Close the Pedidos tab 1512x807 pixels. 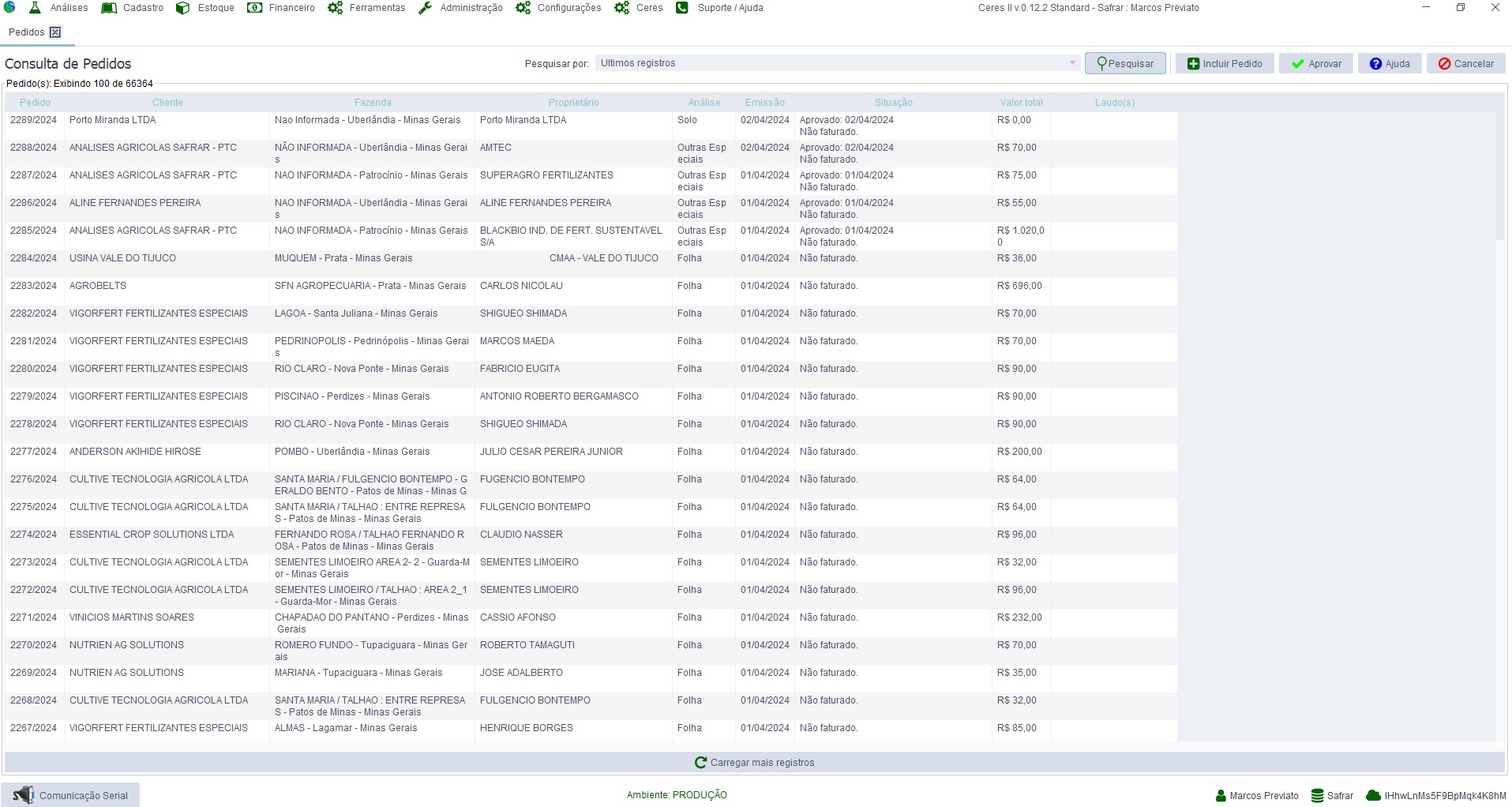(55, 32)
